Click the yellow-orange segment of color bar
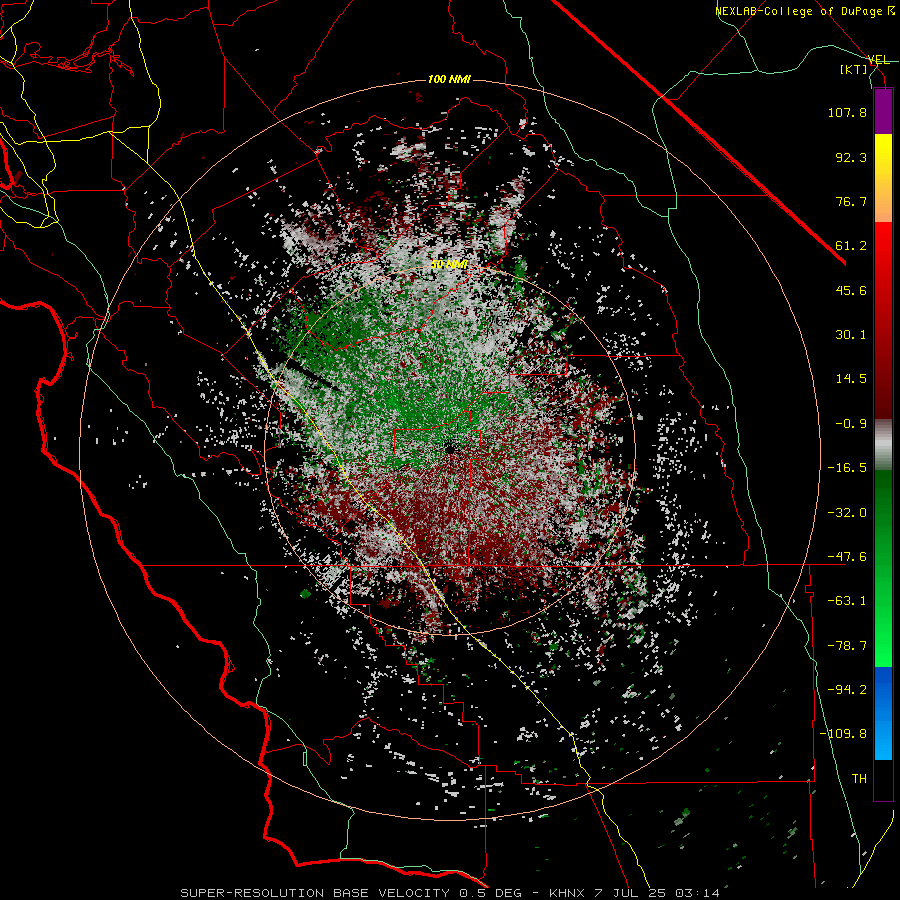The image size is (900, 900). [883, 178]
